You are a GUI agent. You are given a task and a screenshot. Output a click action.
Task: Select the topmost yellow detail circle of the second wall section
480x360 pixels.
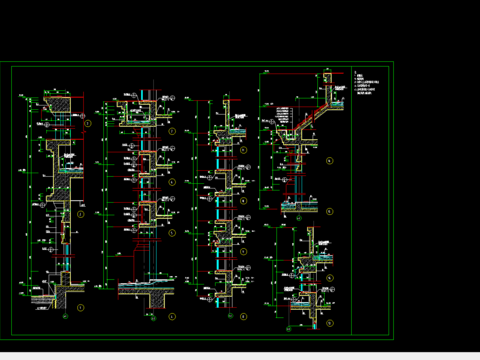172,131
